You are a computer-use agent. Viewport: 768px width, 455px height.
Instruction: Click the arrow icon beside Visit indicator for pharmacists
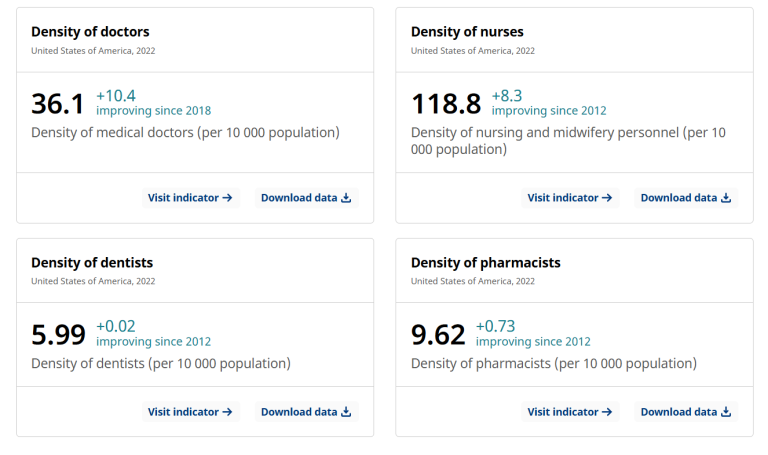click(607, 412)
